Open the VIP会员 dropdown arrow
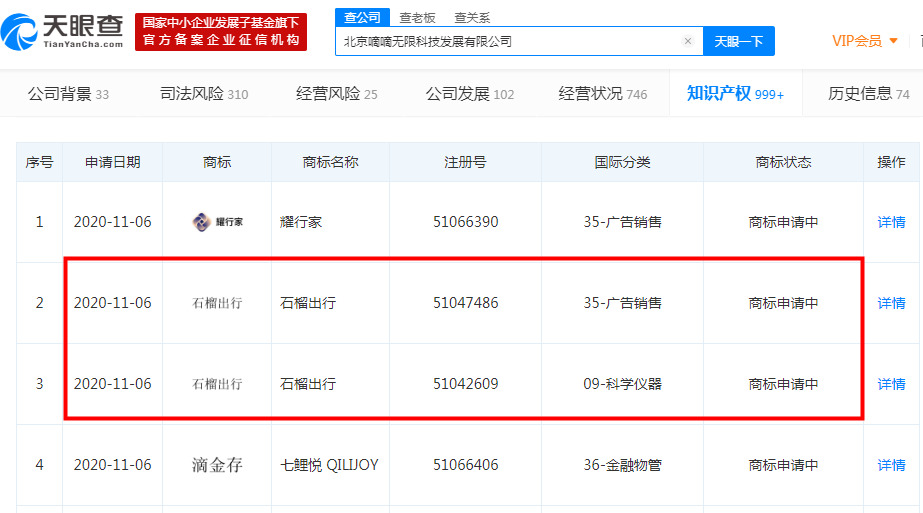Screen dimensions: 923x513 (x=893, y=41)
